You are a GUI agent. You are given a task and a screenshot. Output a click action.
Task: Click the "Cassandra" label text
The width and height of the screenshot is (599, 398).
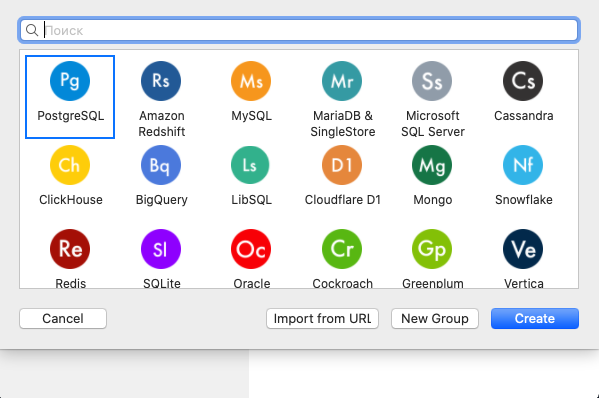[x=524, y=116]
